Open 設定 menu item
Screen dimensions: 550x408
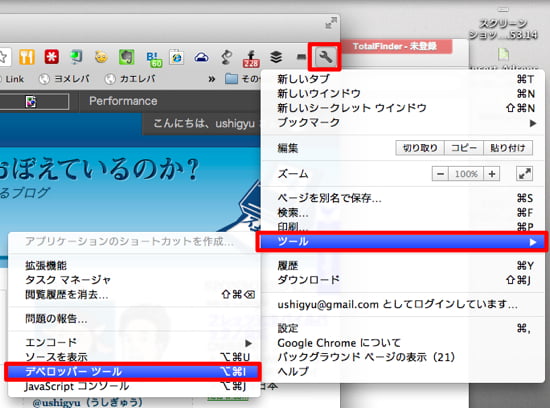403,328
